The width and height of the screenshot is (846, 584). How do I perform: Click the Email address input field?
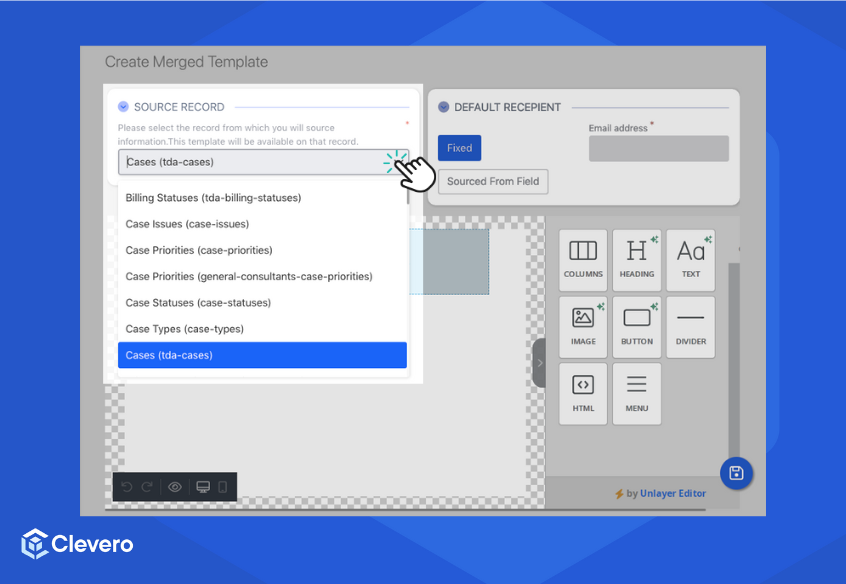658,148
